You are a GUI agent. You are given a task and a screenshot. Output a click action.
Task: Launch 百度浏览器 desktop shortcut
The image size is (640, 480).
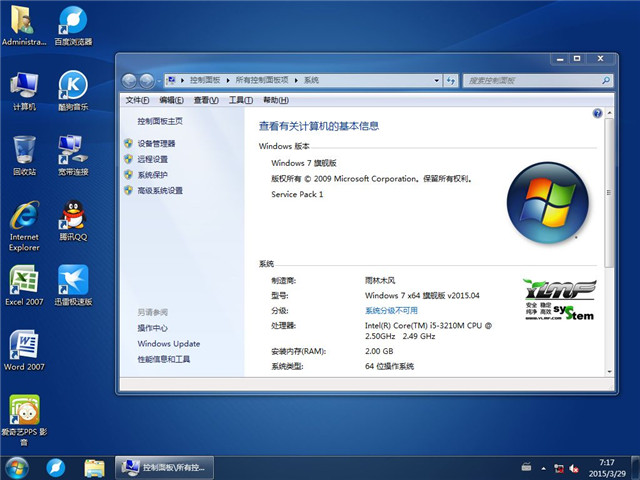click(73, 24)
